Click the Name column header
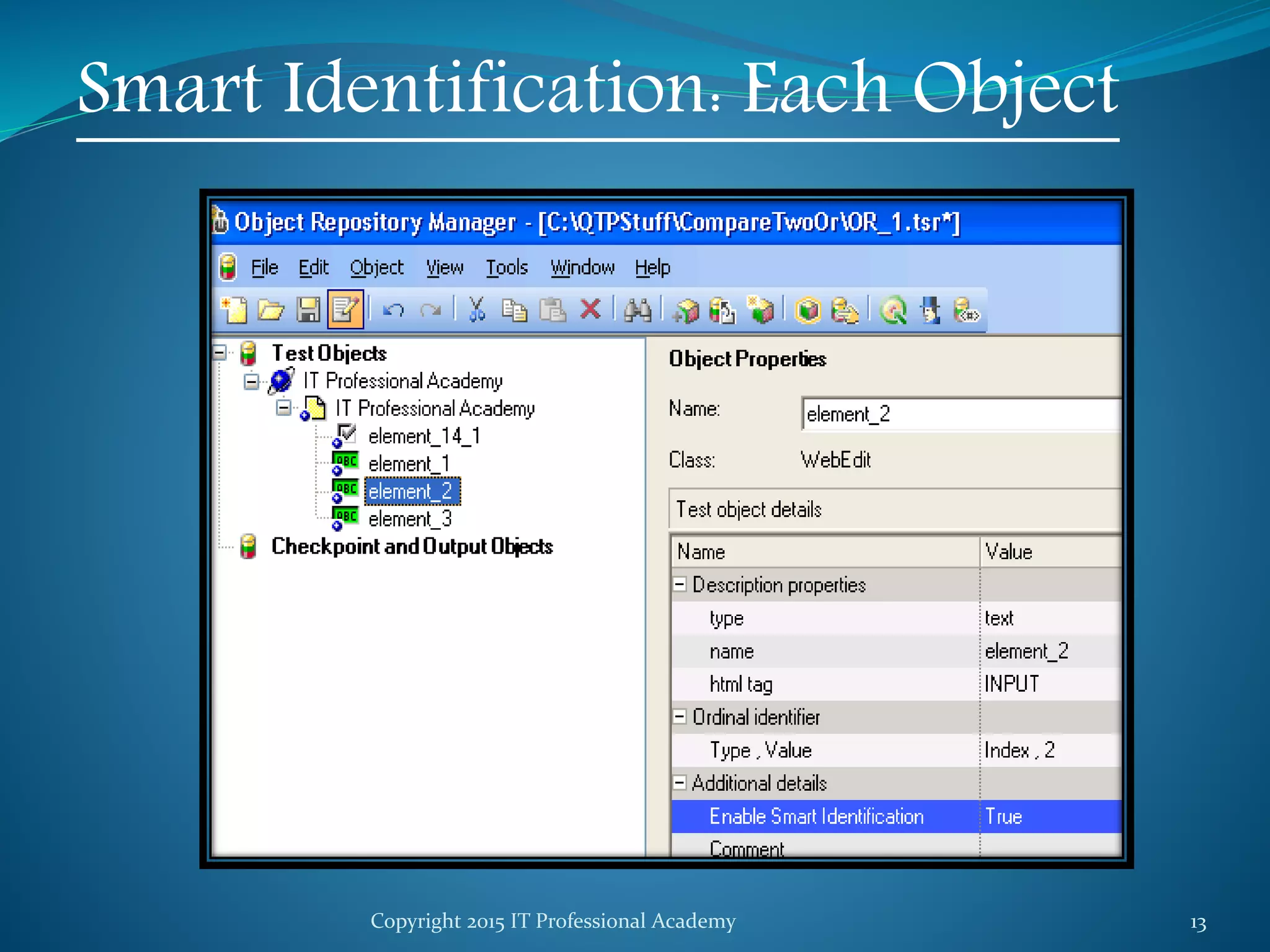Viewport: 1270px width, 952px height. [x=825, y=552]
